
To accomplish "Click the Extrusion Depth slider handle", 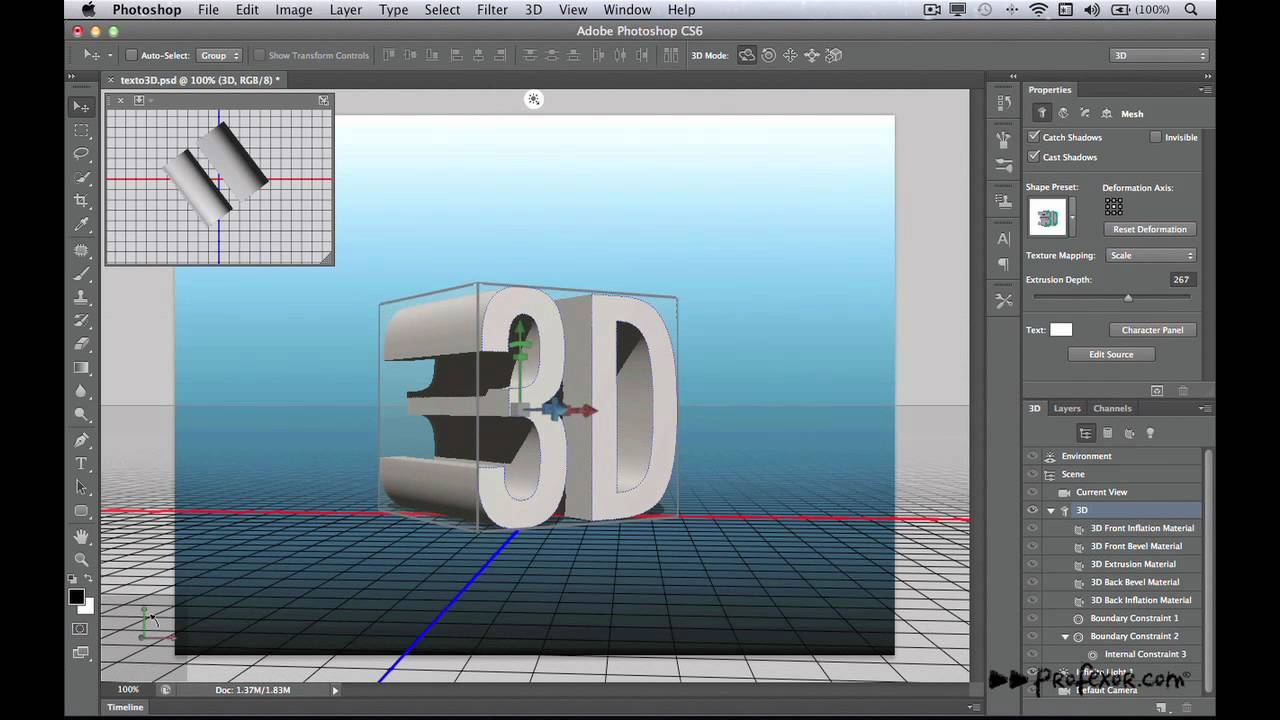I will 1128,298.
